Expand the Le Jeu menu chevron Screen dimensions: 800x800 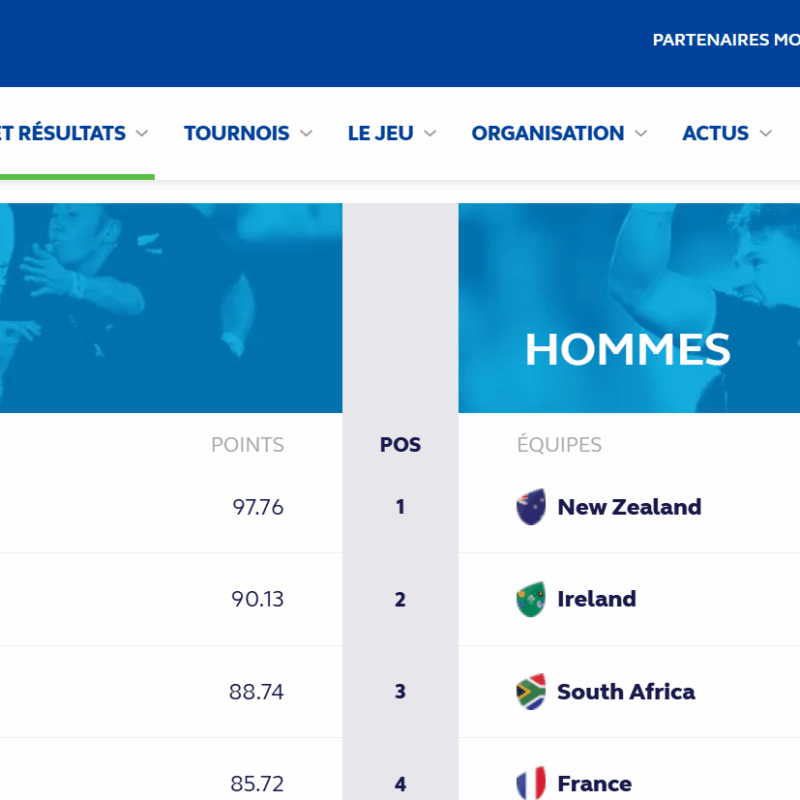pyautogui.click(x=430, y=134)
